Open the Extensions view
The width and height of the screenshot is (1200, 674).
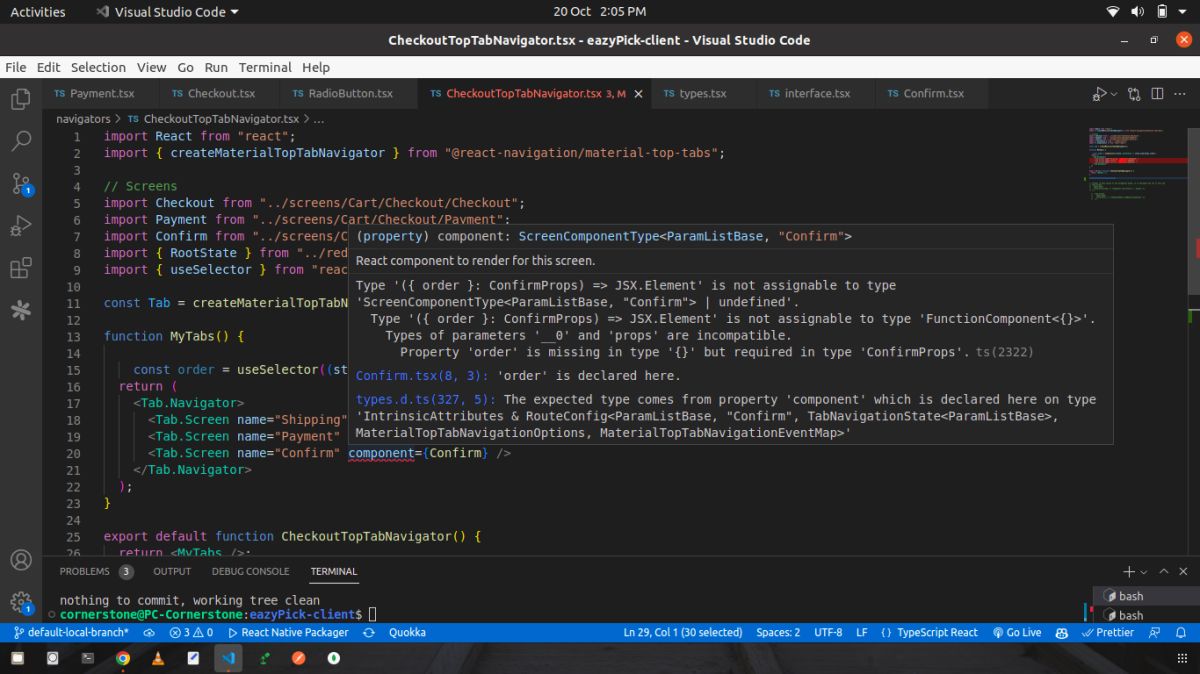click(x=20, y=268)
